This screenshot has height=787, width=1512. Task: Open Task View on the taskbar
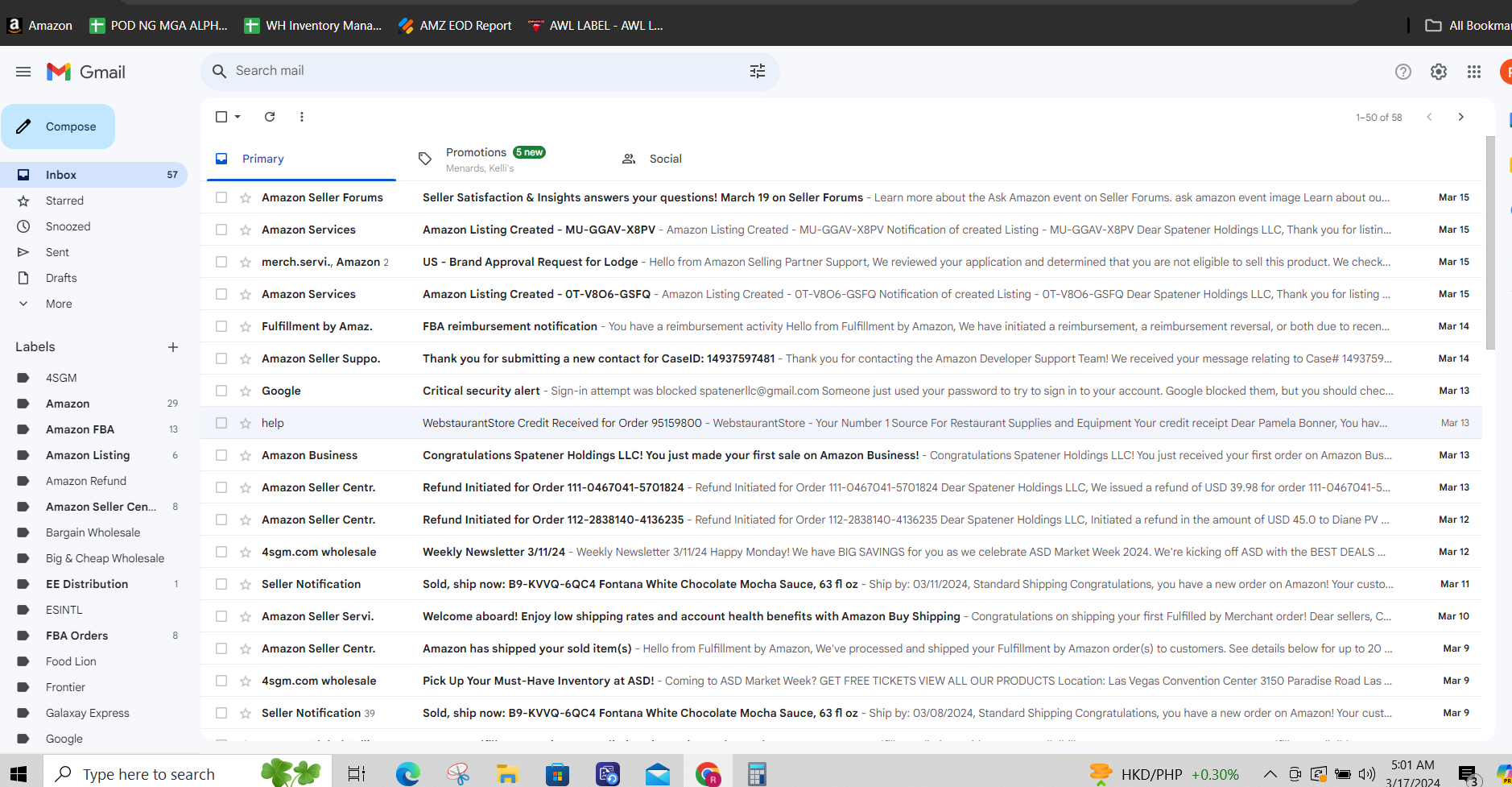(357, 774)
